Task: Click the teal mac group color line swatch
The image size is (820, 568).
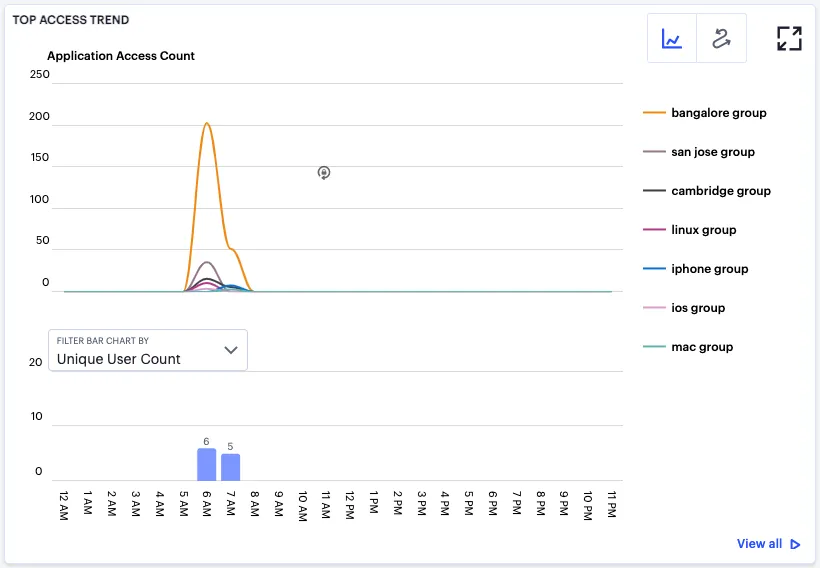Action: click(x=654, y=347)
